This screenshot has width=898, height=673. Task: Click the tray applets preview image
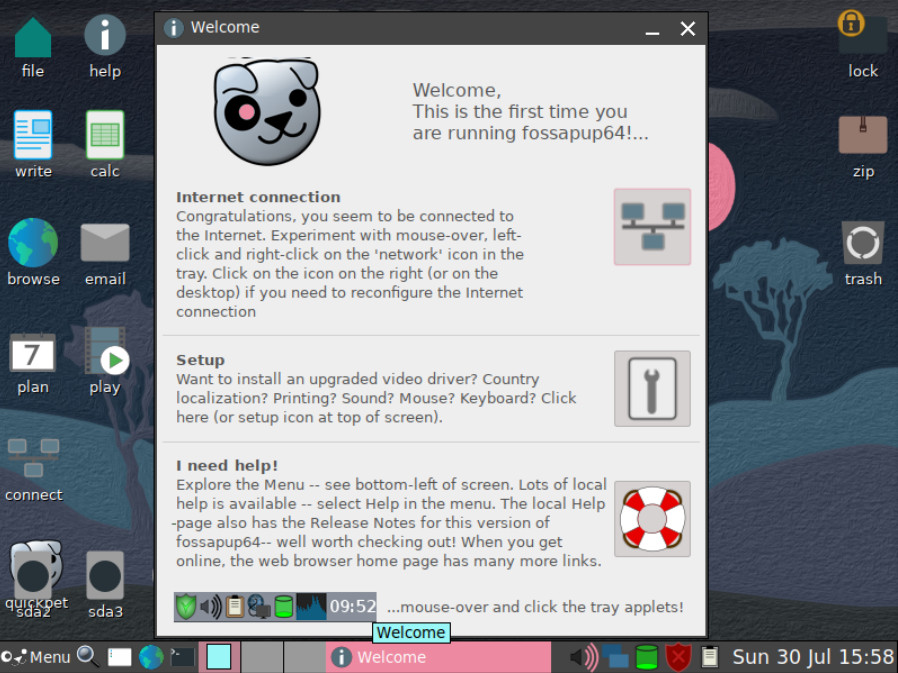tap(275, 607)
